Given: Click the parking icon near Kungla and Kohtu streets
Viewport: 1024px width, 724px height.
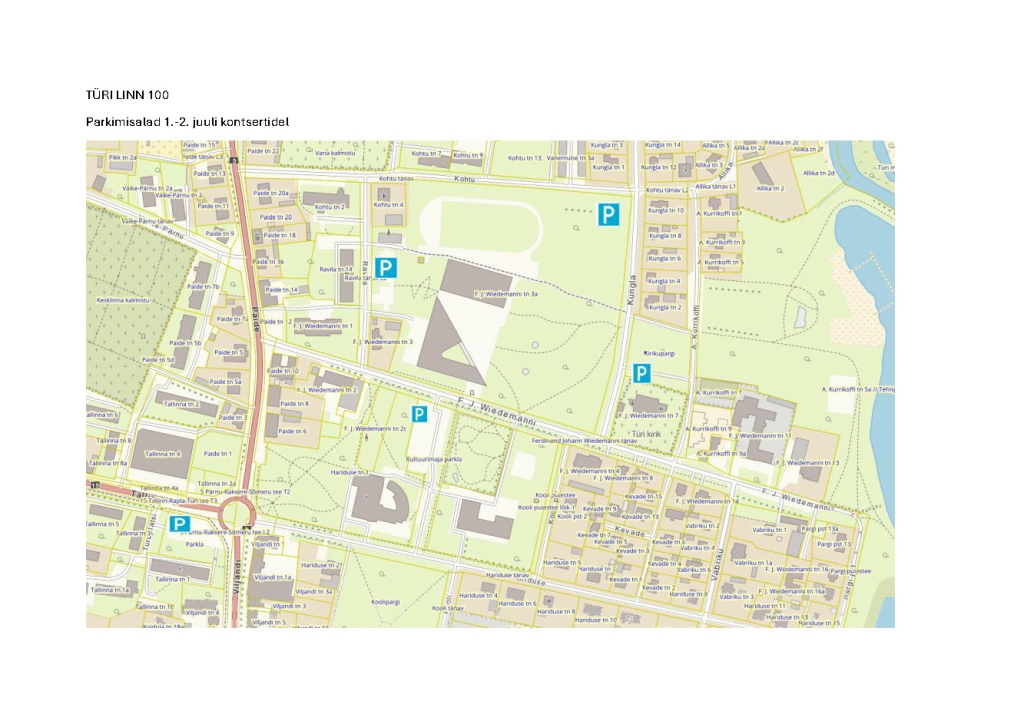Looking at the screenshot, I should pos(608,214).
